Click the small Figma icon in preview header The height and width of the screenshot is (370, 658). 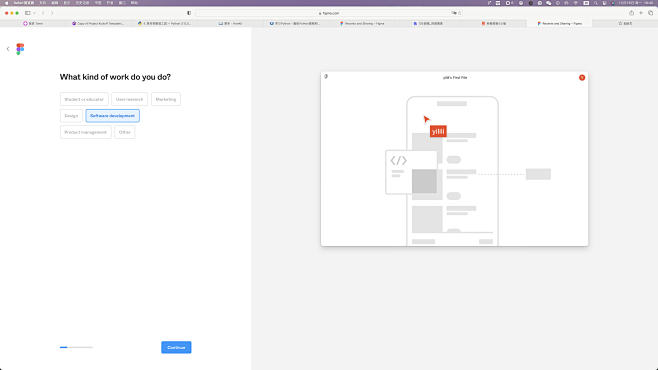click(326, 76)
